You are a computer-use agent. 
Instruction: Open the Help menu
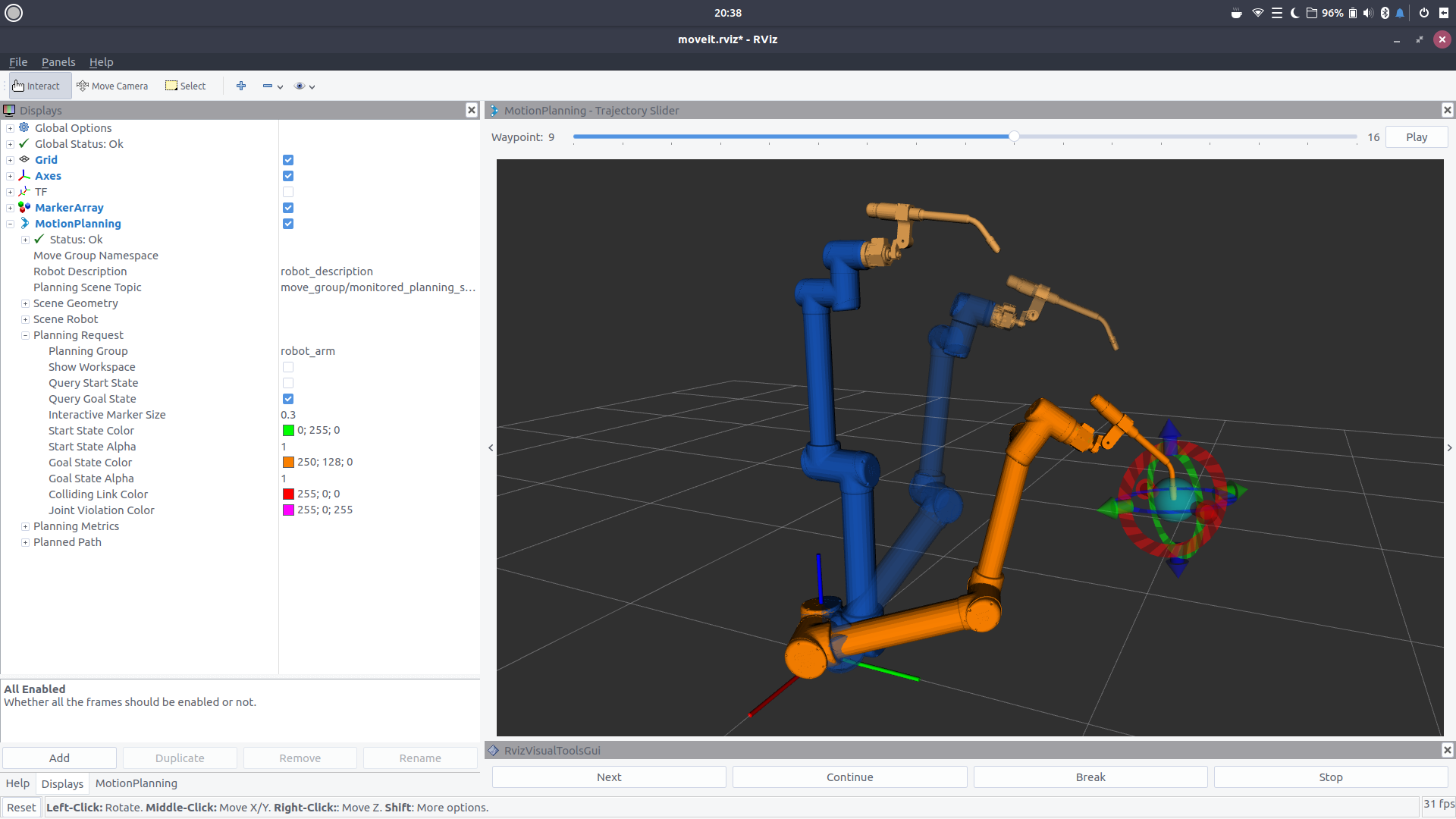(x=101, y=62)
